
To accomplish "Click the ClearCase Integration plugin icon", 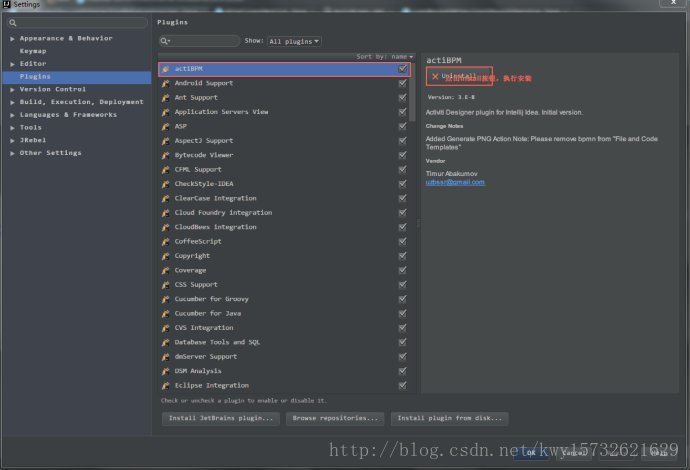I will tap(165, 198).
